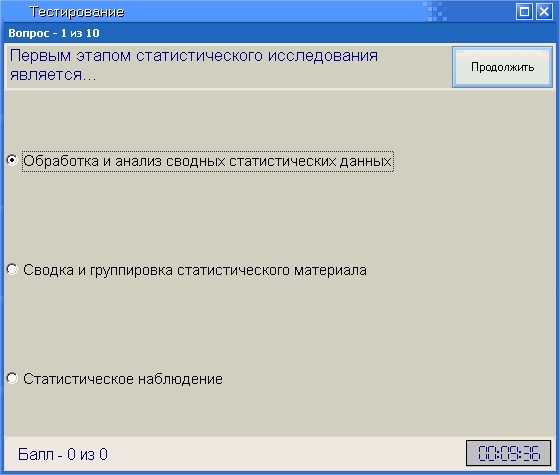Select the Статистическое наблюдение radio circle
560x475 pixels.
pos(12,378)
